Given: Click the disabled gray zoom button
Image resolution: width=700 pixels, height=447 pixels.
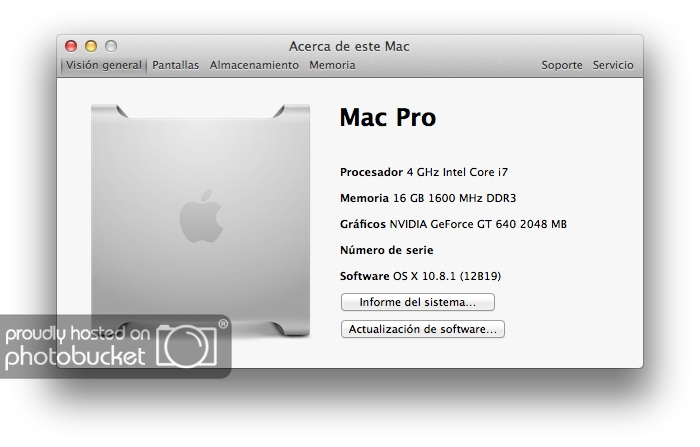Looking at the screenshot, I should (x=111, y=46).
